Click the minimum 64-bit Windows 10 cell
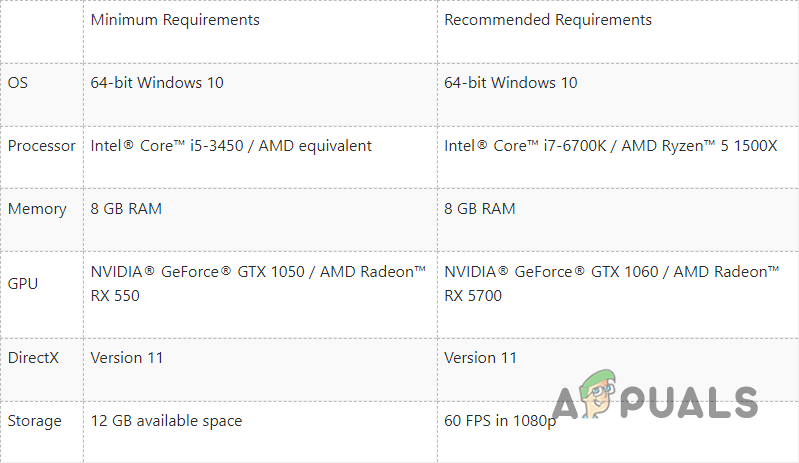Screen dimensions: 799x463 [157, 83]
